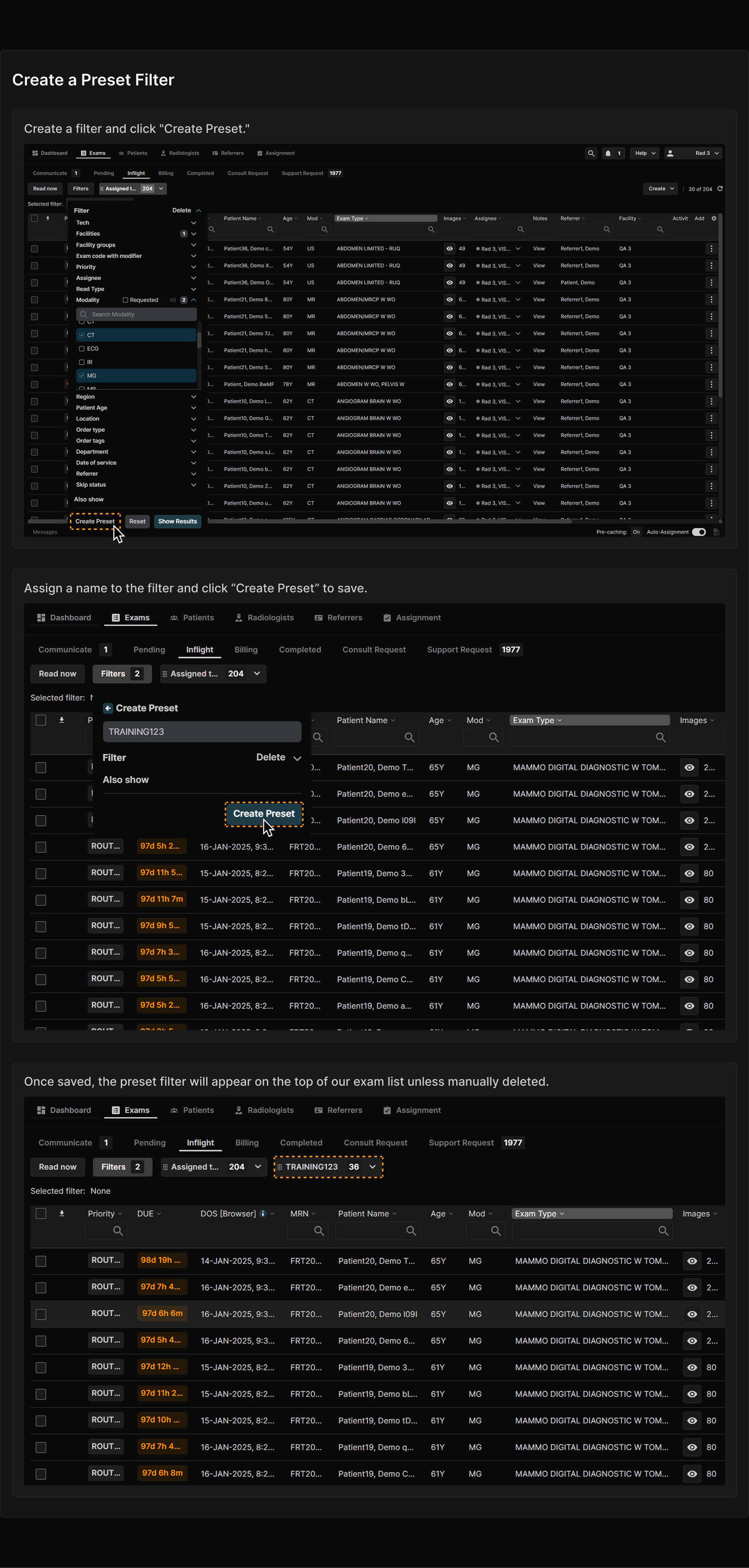Click the Reset button

pos(137,521)
